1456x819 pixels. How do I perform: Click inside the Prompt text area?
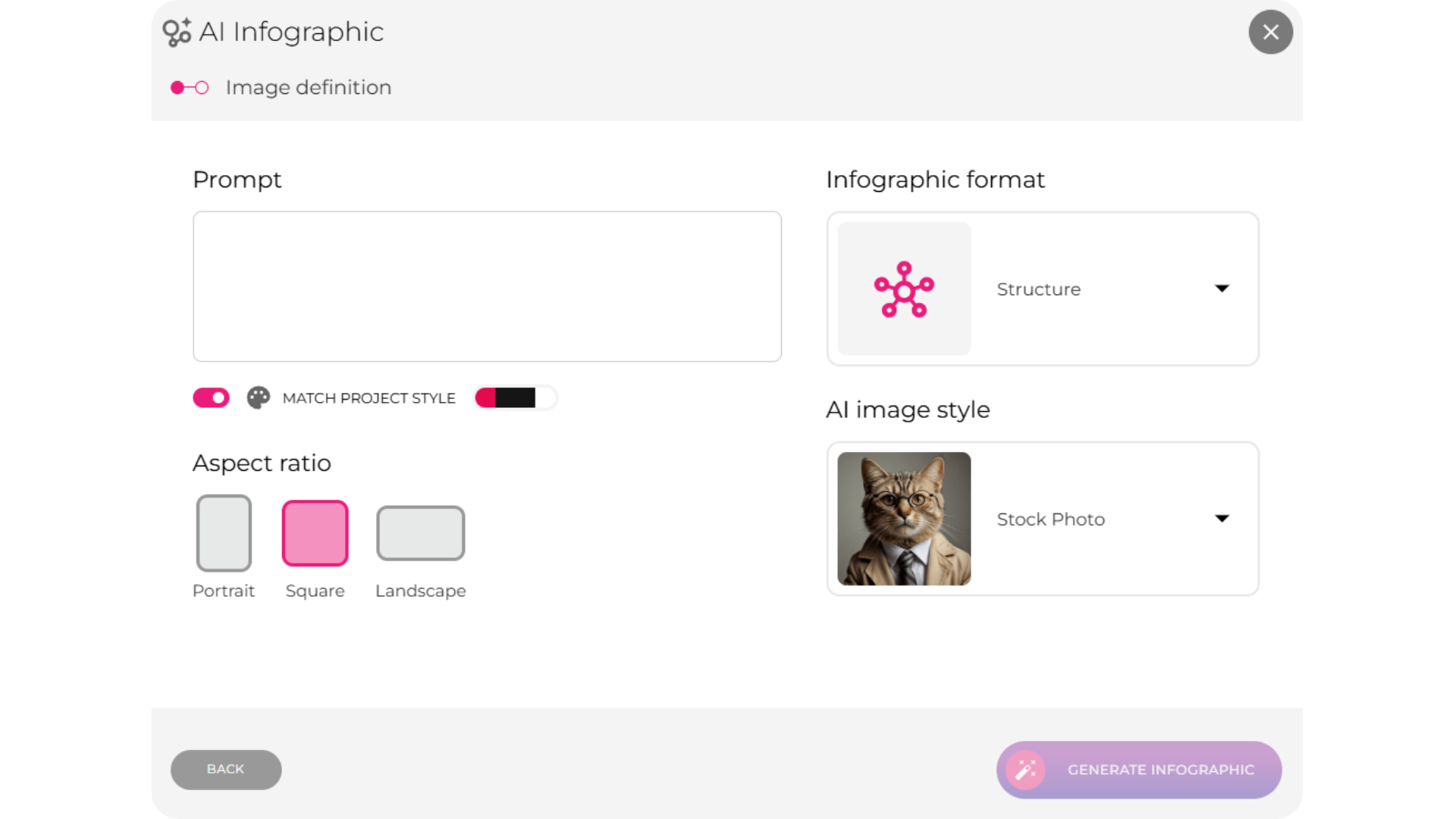pos(487,287)
